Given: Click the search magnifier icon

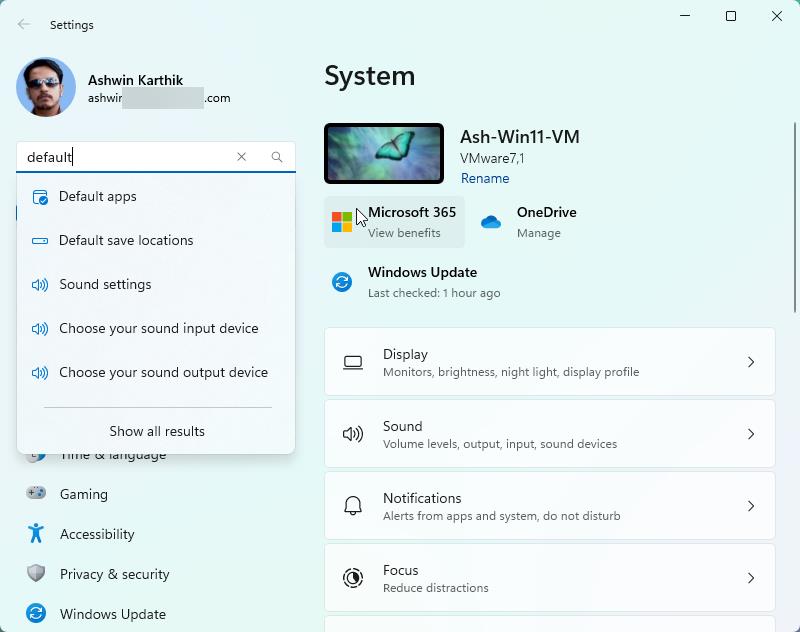Looking at the screenshot, I should tap(276, 157).
